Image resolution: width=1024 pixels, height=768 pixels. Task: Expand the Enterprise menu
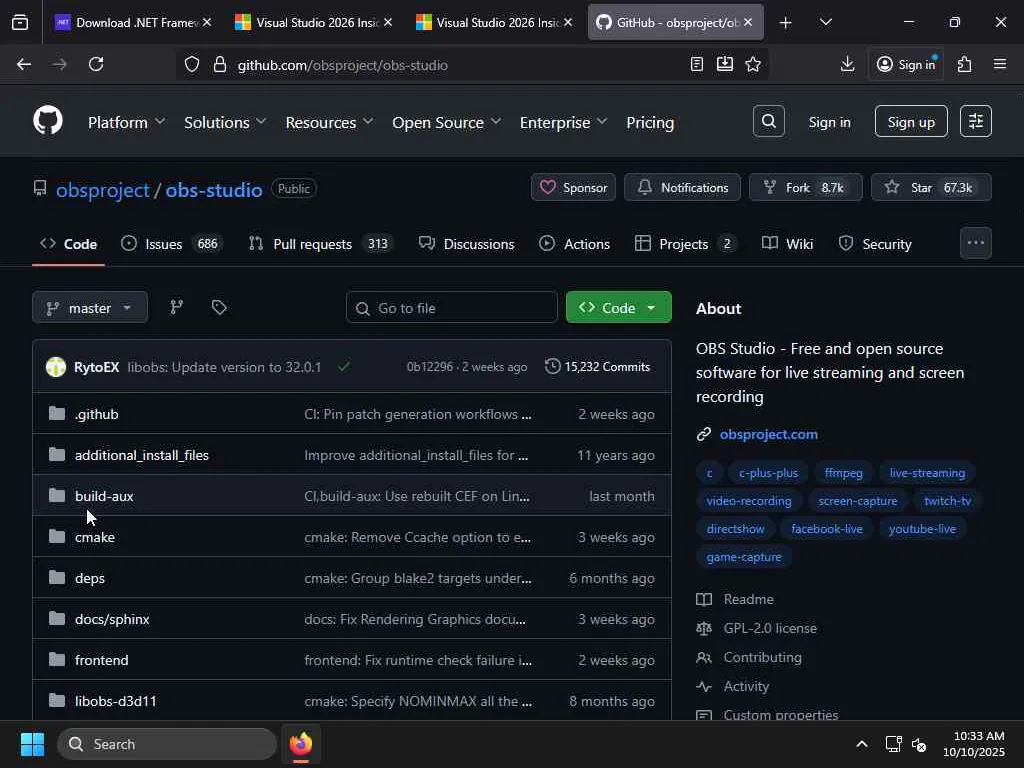564,122
